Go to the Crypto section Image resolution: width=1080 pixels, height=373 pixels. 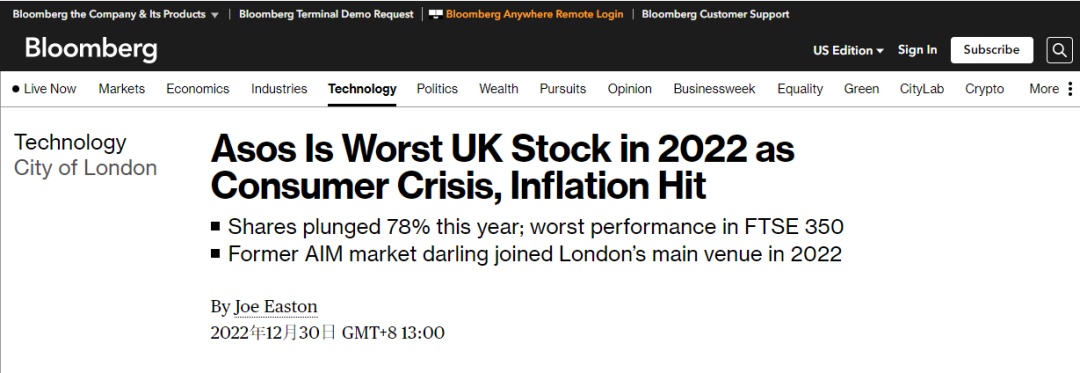[x=984, y=89]
